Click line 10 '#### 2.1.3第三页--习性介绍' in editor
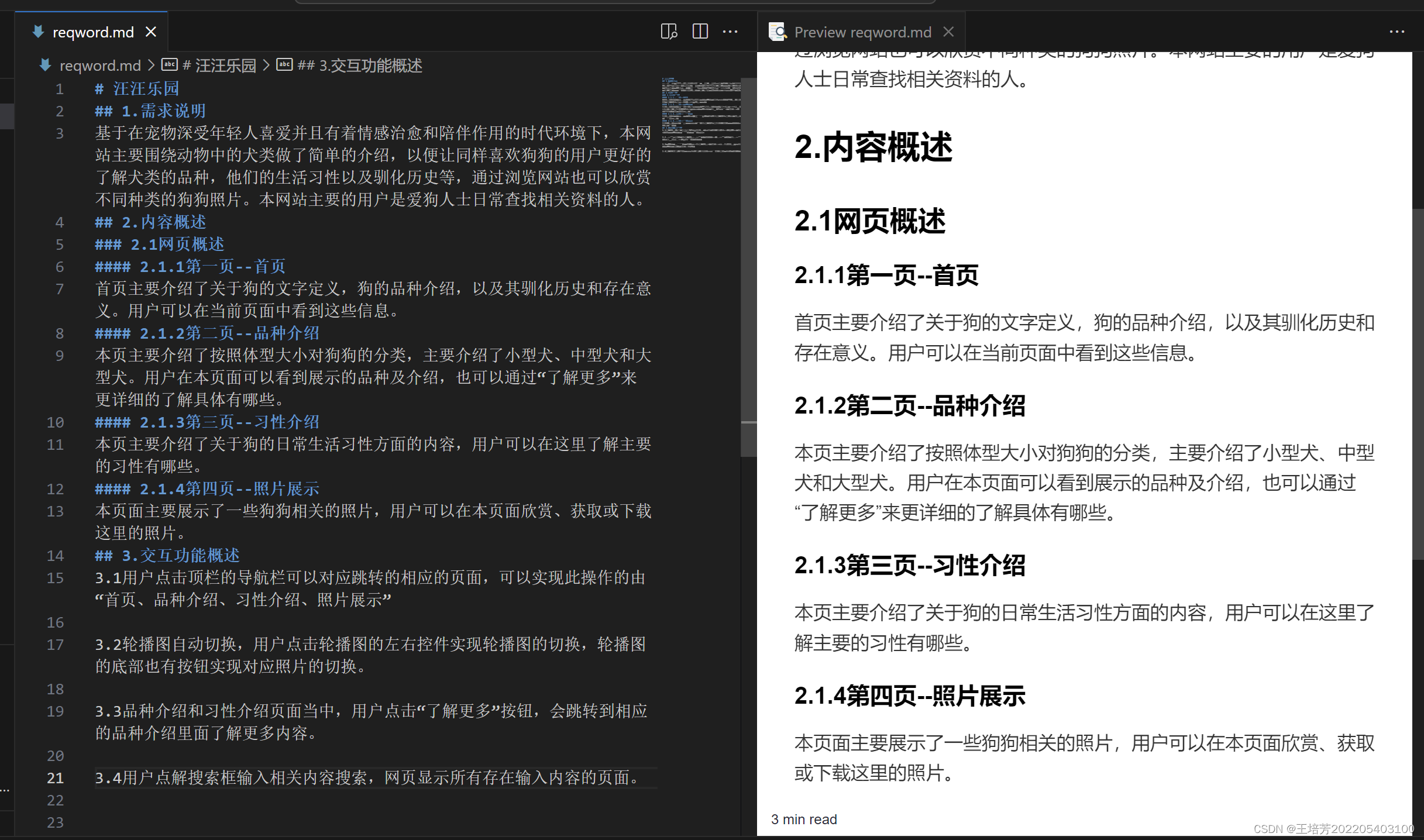 coord(207,422)
